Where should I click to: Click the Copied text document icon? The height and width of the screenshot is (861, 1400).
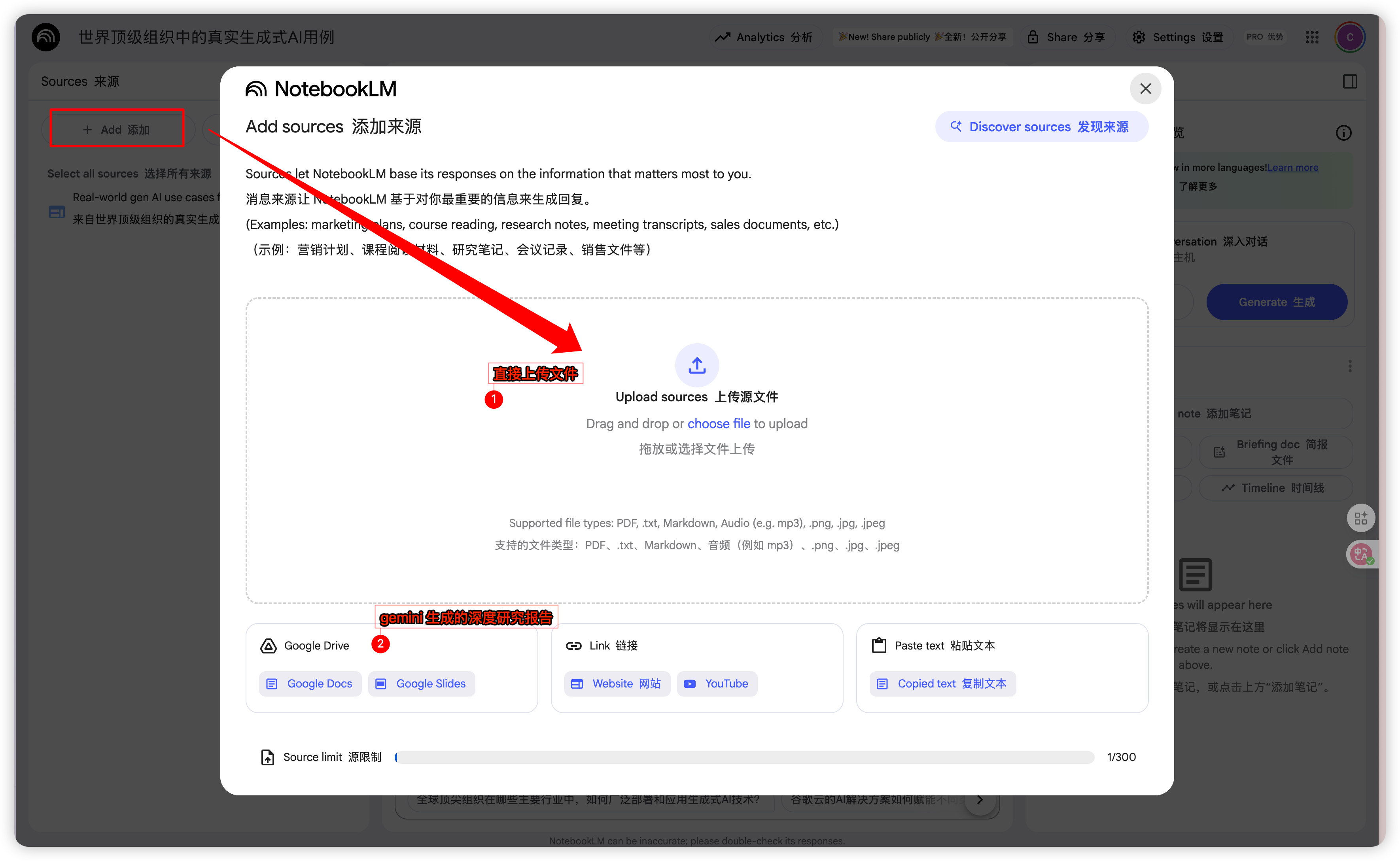[882, 684]
